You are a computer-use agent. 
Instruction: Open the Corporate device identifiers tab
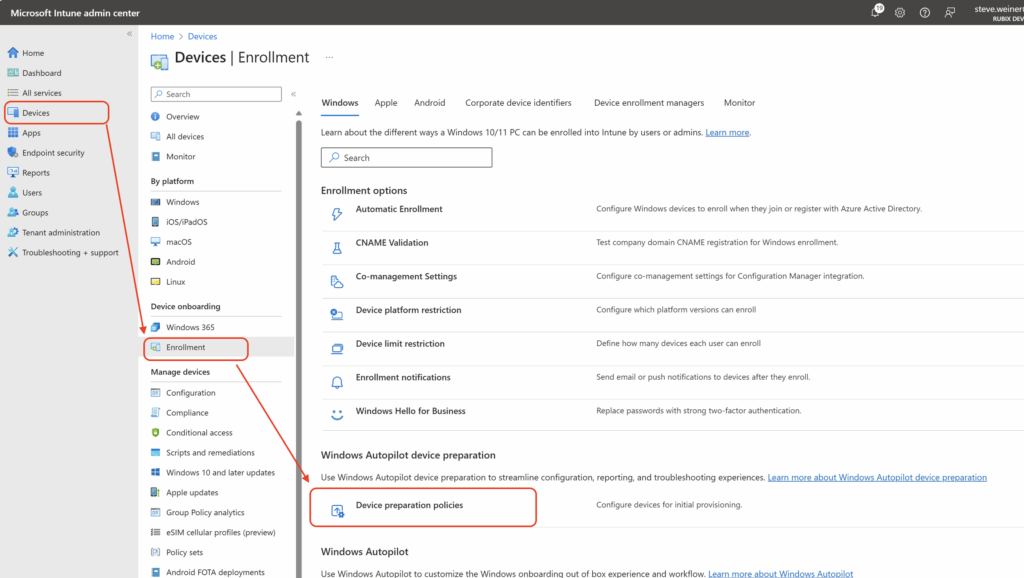(519, 103)
